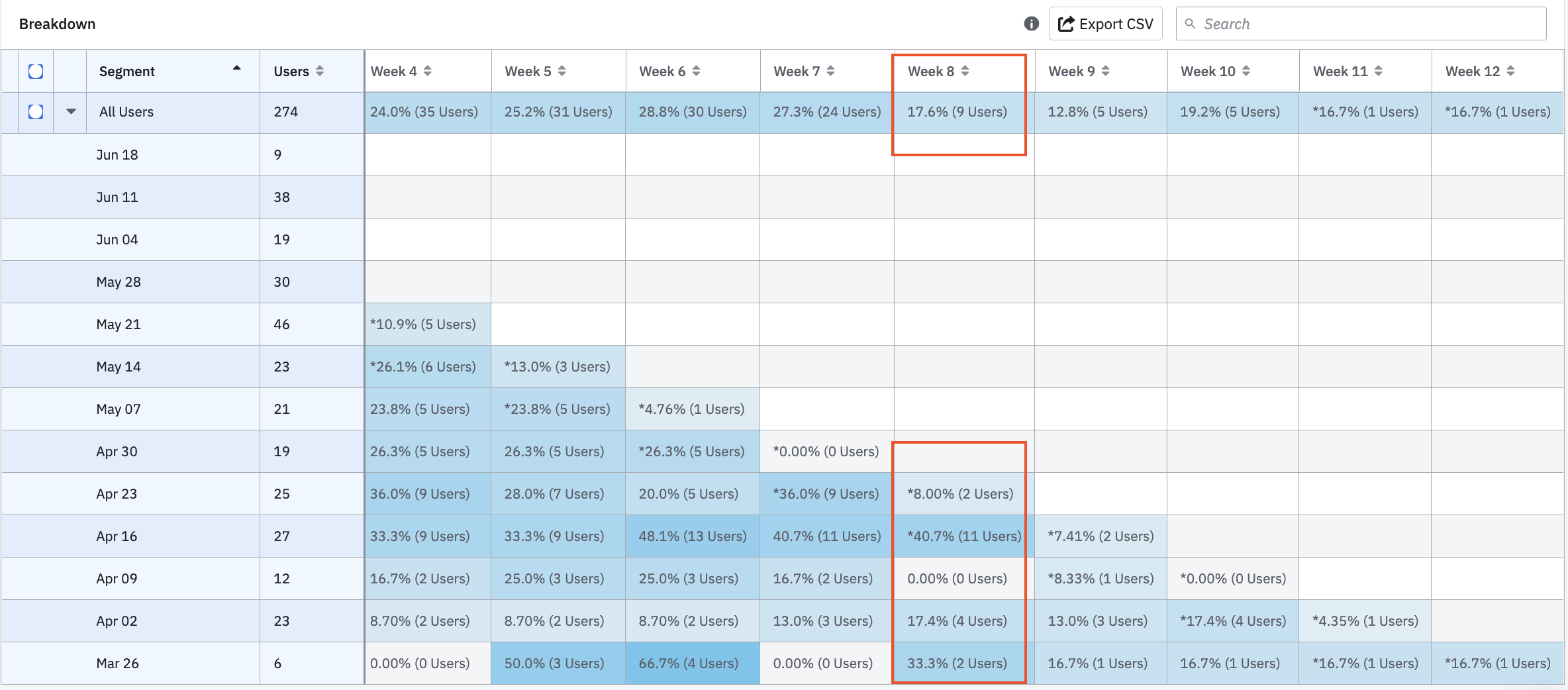The height and width of the screenshot is (690, 1568).
Task: Focus the Search input field
Action: (1361, 24)
